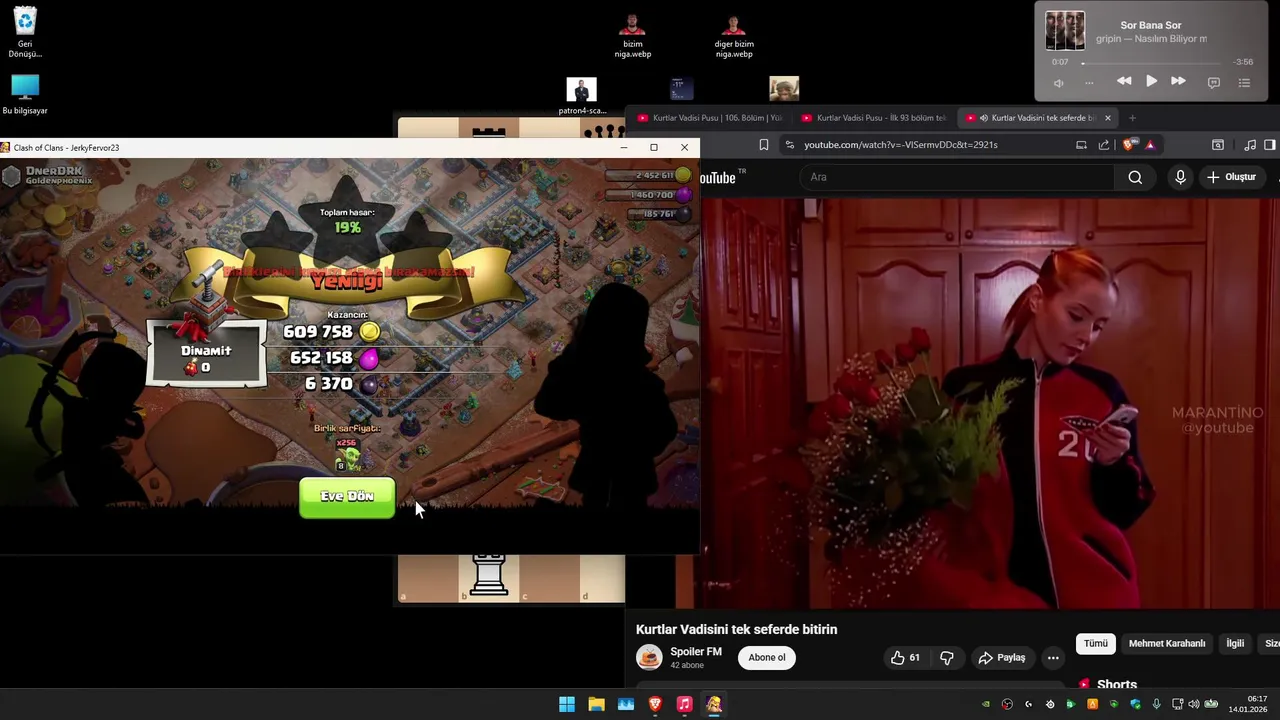Open the Clash of Clans taskbar icon

coord(714,704)
